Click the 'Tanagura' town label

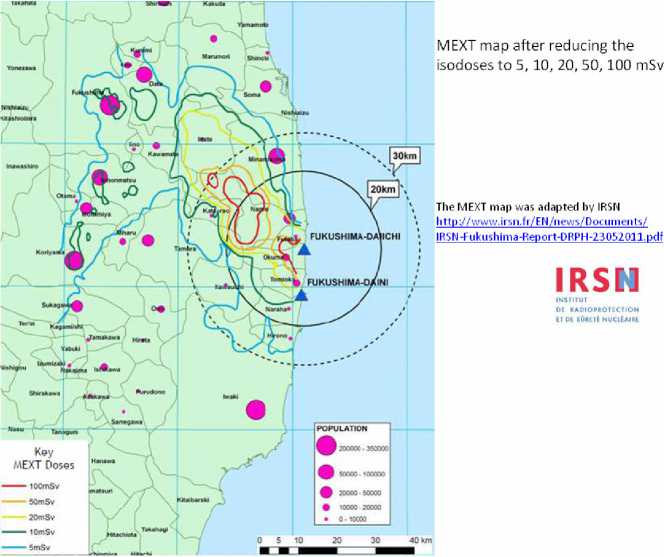pyautogui.click(x=64, y=432)
